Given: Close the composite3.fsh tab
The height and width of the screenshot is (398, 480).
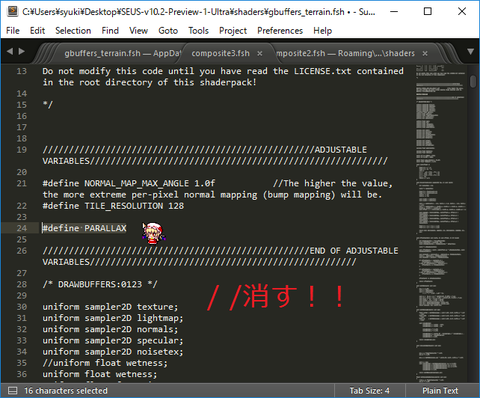Looking at the screenshot, I should (260, 54).
